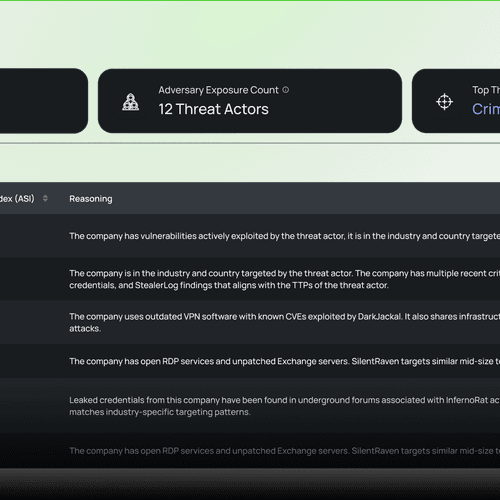The image size is (500, 500).
Task: Click the row about InfernoRat leaked credentials
Action: coord(250,406)
